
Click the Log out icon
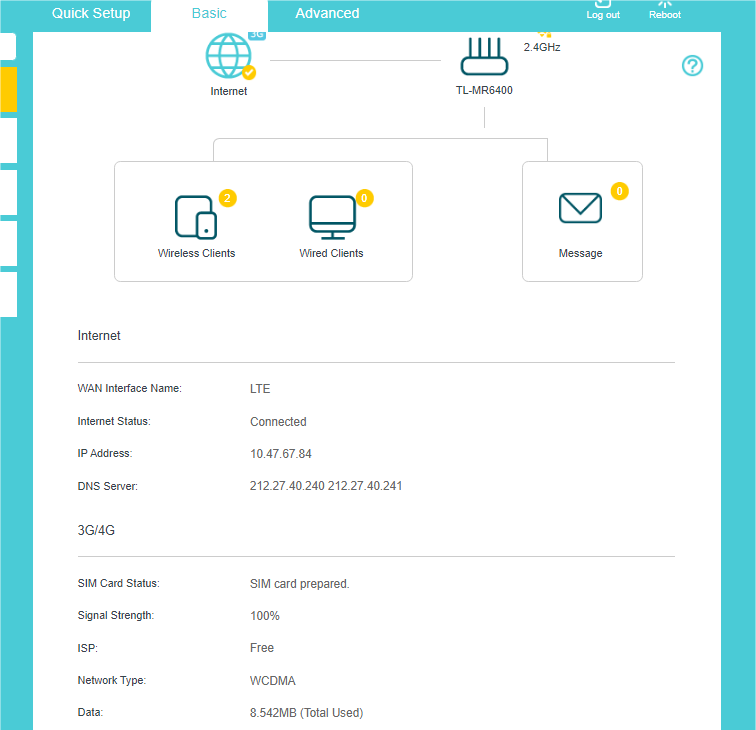click(x=603, y=8)
